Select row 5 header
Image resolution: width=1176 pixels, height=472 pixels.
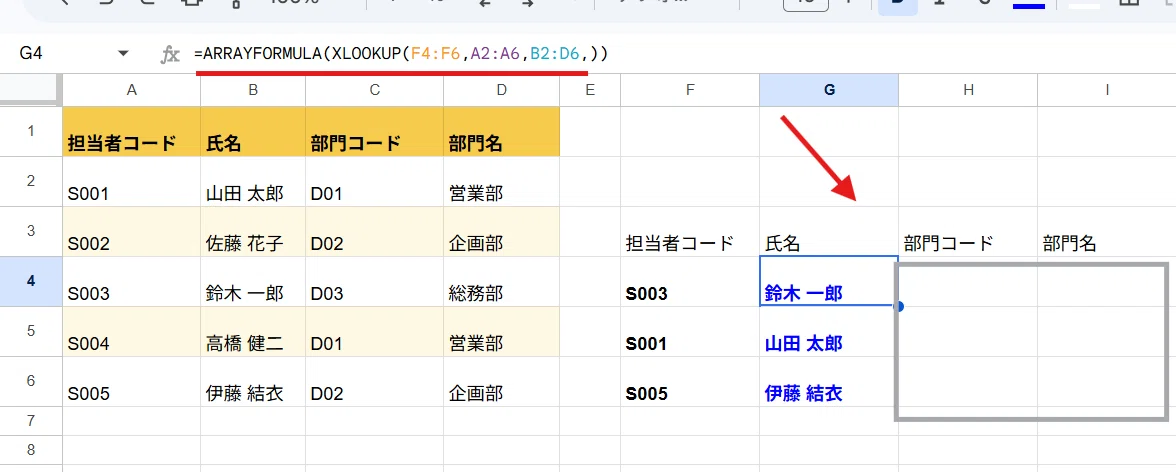coord(31,332)
